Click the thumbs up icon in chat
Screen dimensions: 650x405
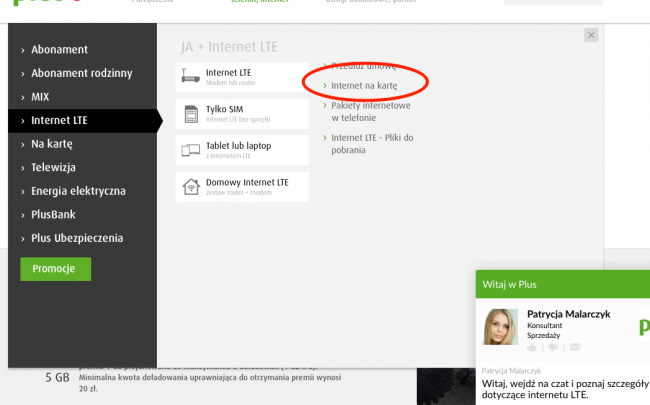(x=532, y=347)
